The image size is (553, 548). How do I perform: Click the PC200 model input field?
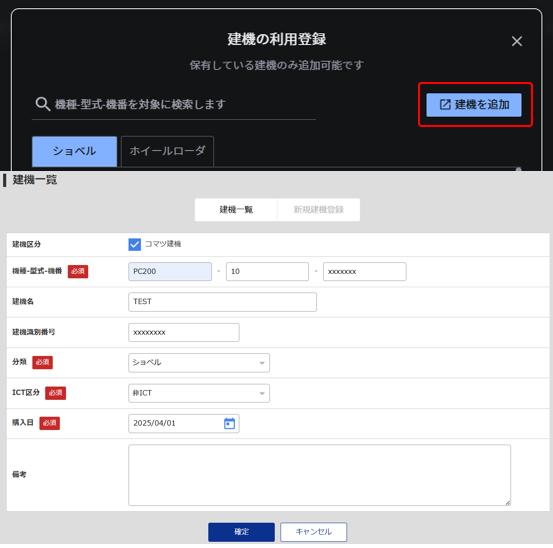[x=170, y=272]
